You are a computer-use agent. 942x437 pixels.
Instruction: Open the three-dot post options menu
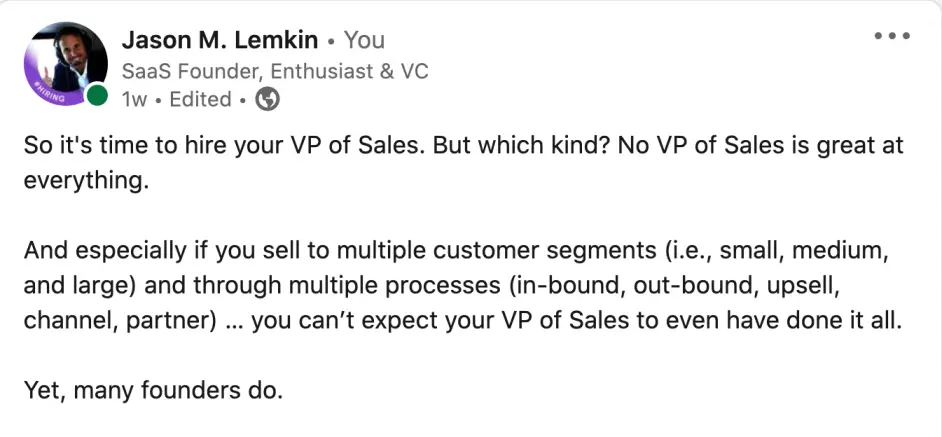(x=892, y=36)
